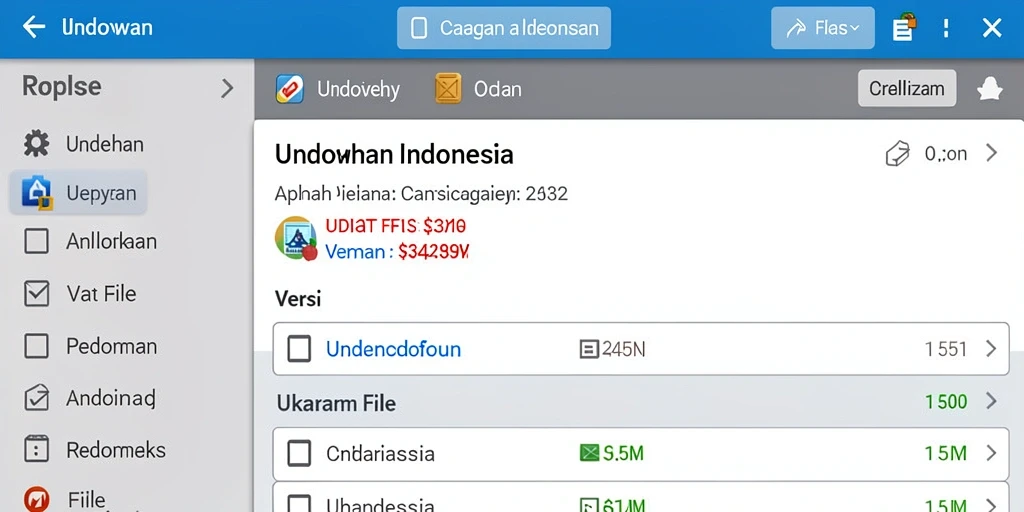Expand the Ukararm File section chevron

click(x=991, y=401)
